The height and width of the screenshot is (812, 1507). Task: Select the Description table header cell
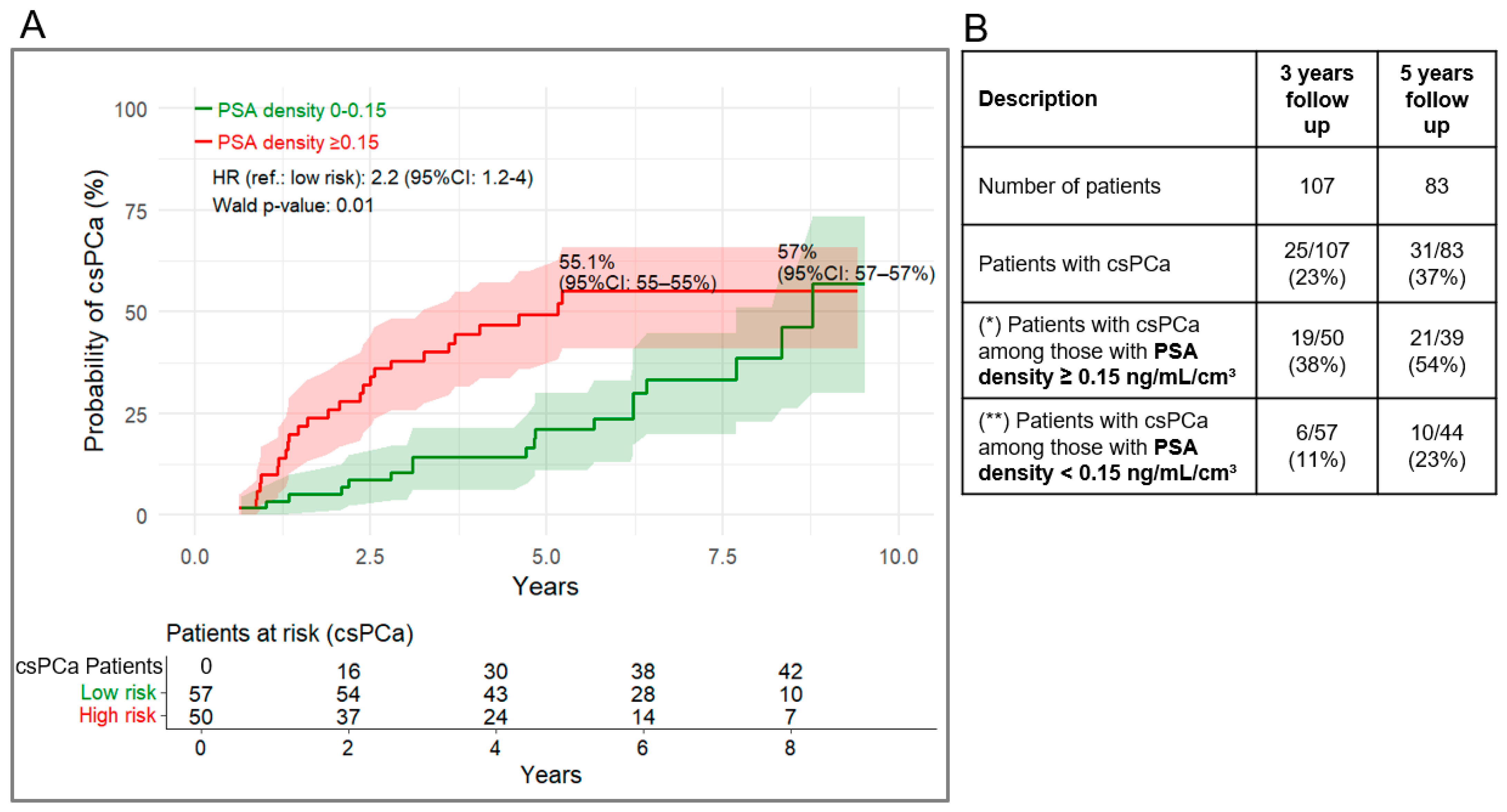(1109, 99)
